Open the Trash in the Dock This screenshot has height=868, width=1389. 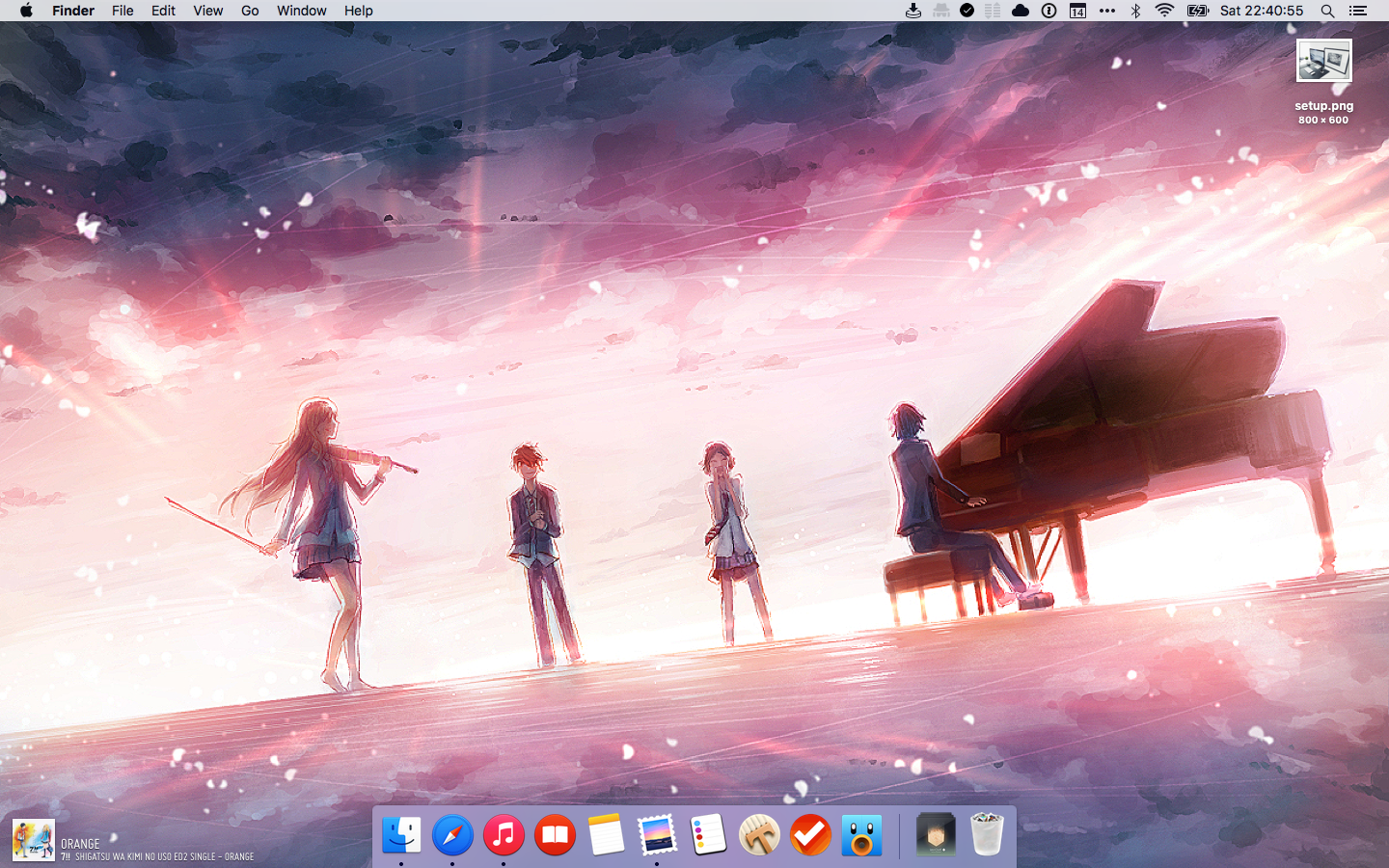987,834
